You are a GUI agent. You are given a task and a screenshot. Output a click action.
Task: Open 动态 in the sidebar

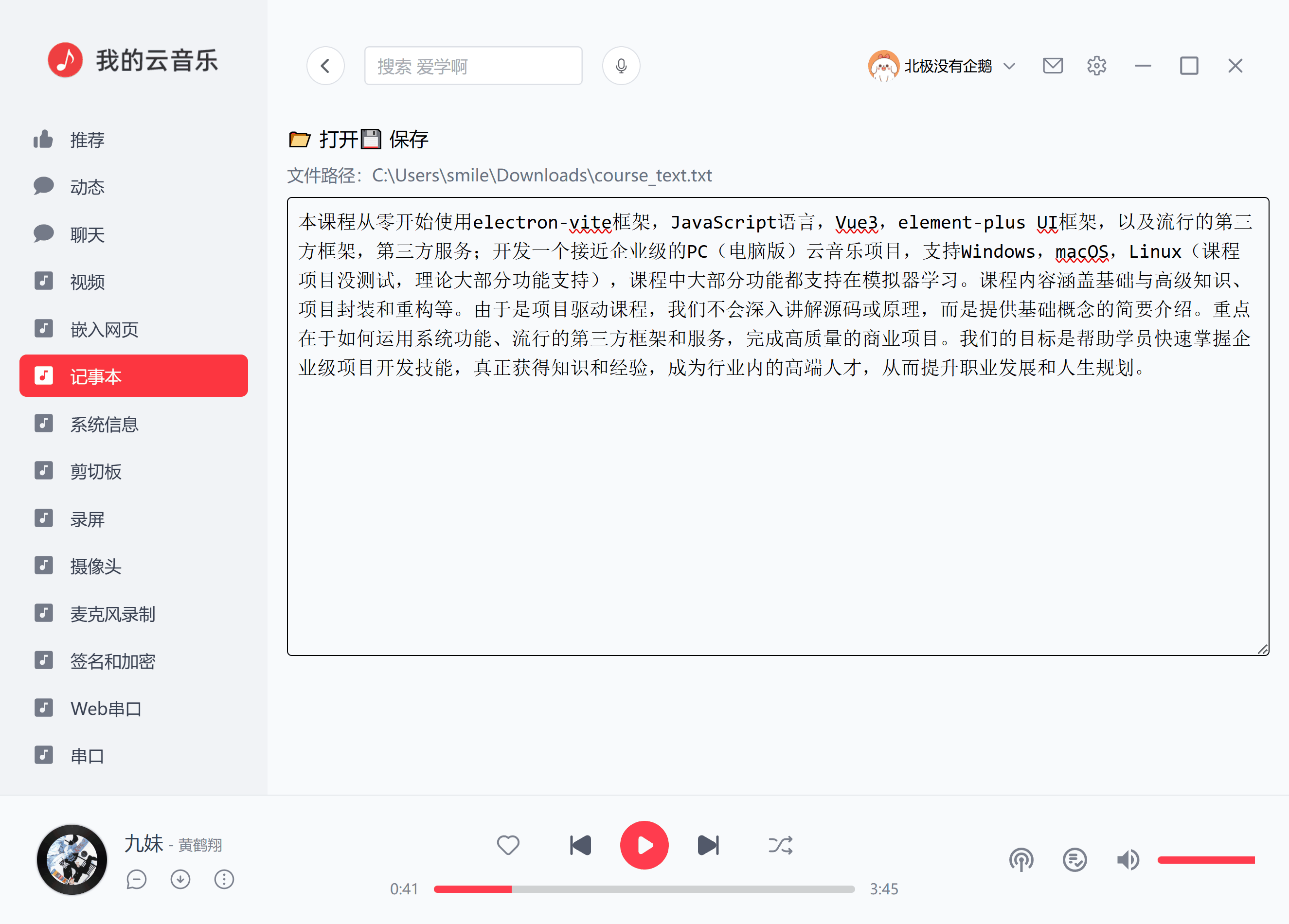tap(134, 186)
